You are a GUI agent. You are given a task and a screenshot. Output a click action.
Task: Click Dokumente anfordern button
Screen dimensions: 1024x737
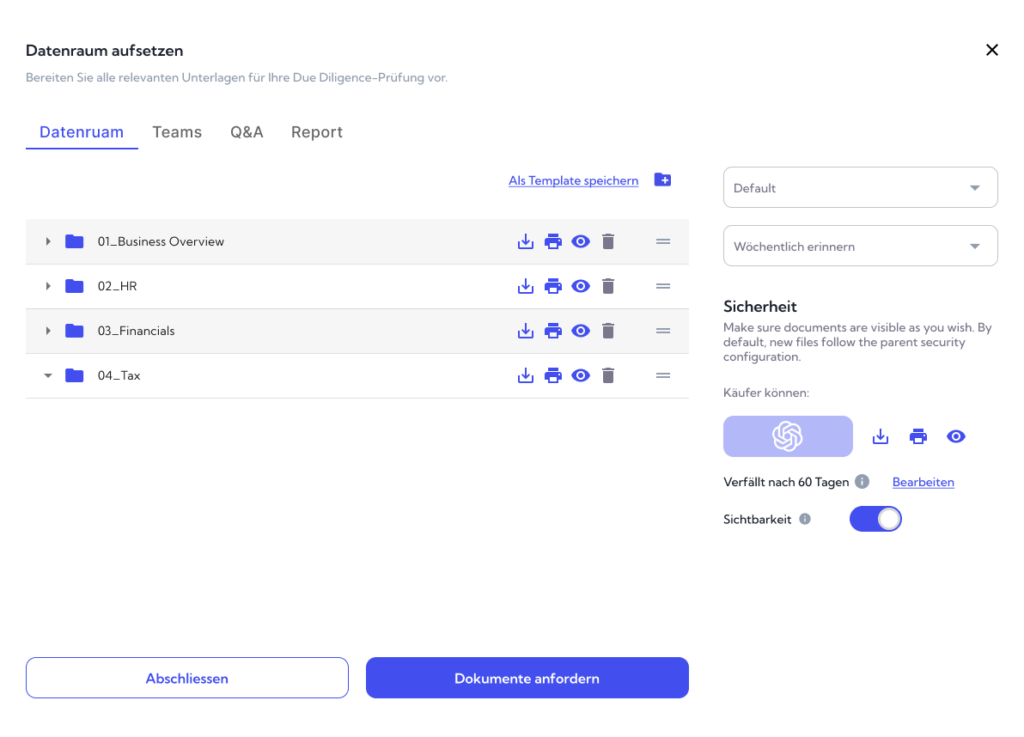tap(527, 678)
